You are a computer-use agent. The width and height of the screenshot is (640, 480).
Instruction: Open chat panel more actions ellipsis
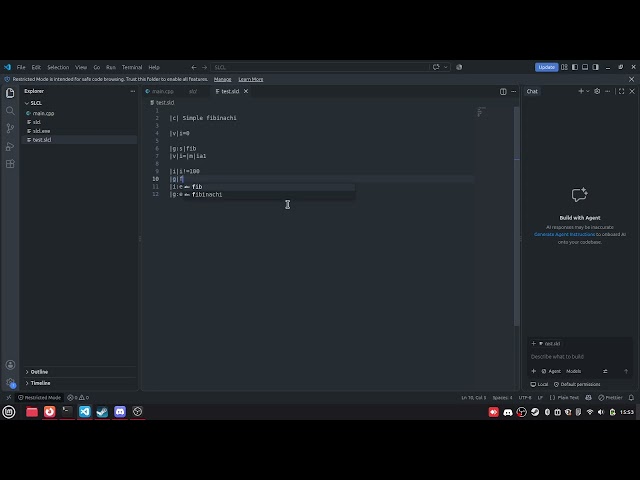coord(607,91)
